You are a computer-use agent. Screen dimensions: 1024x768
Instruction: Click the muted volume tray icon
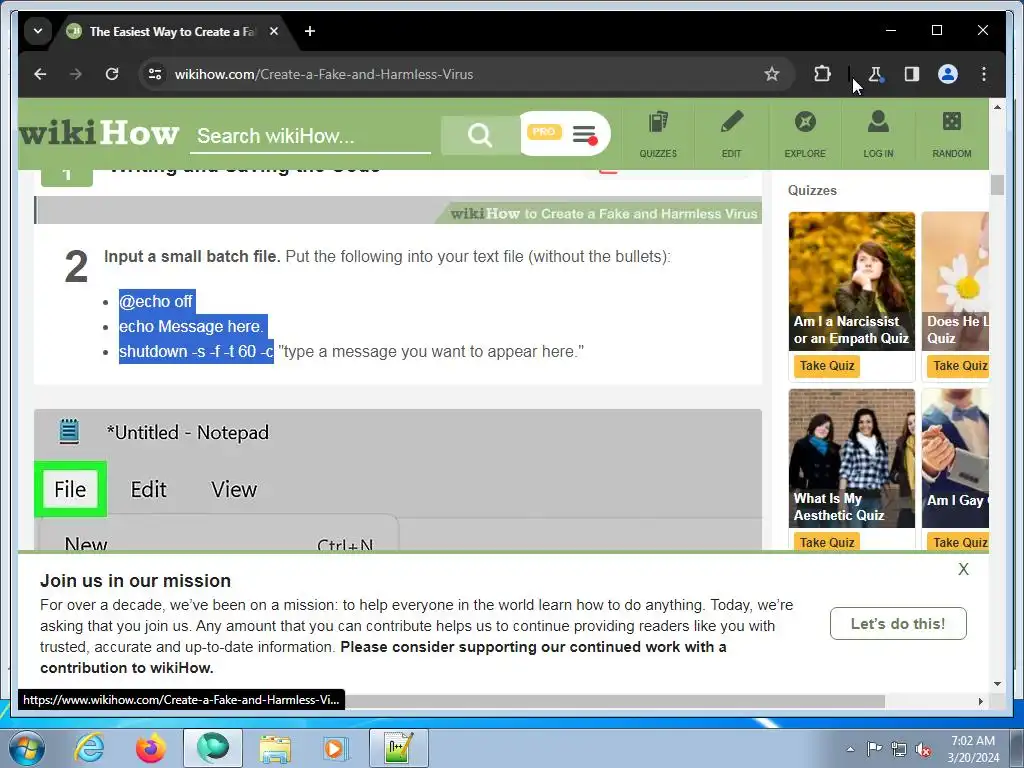tap(923, 750)
